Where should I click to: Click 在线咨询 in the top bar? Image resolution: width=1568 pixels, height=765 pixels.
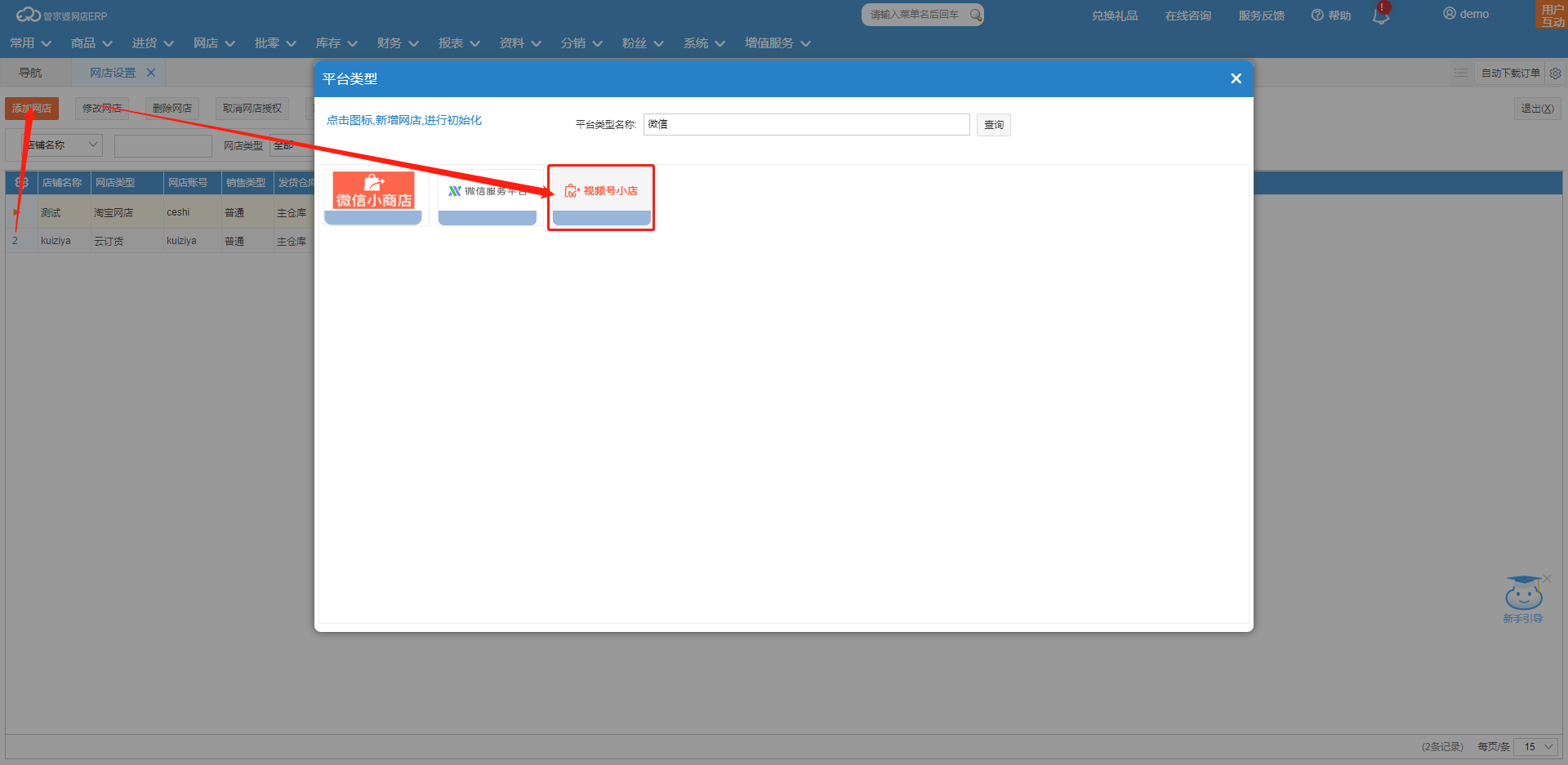coord(1187,16)
